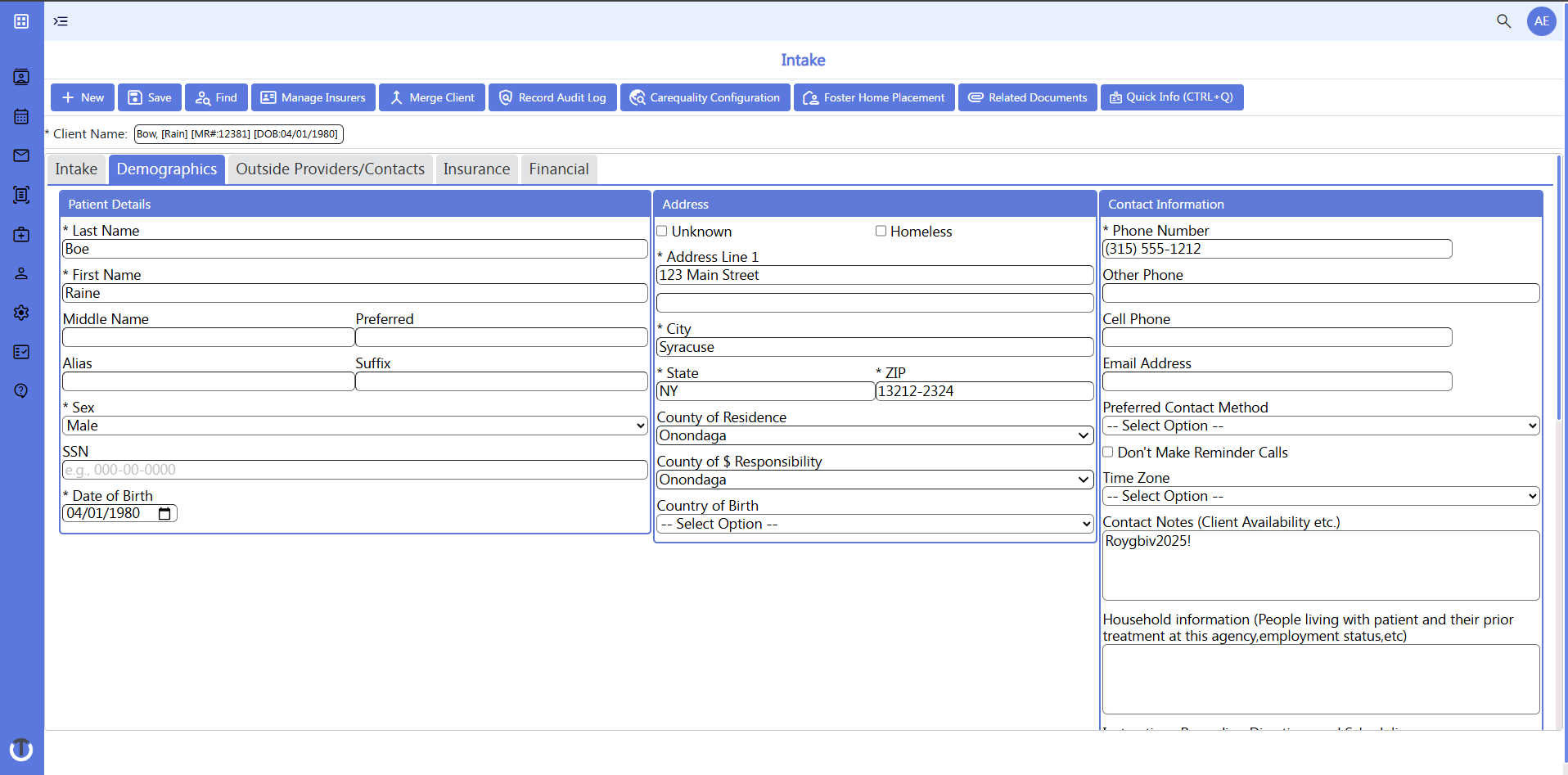Select the client contact card icon in sidebar
This screenshot has height=775, width=1568.
(21, 76)
